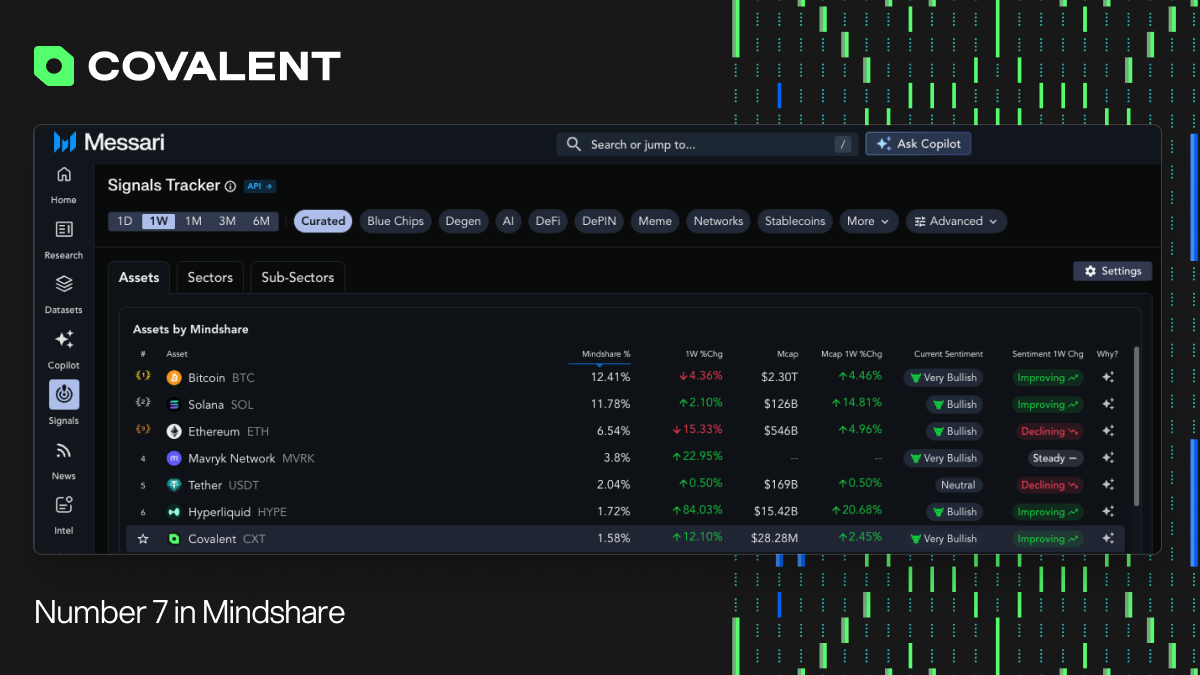Open the Home sidebar icon

click(x=64, y=175)
